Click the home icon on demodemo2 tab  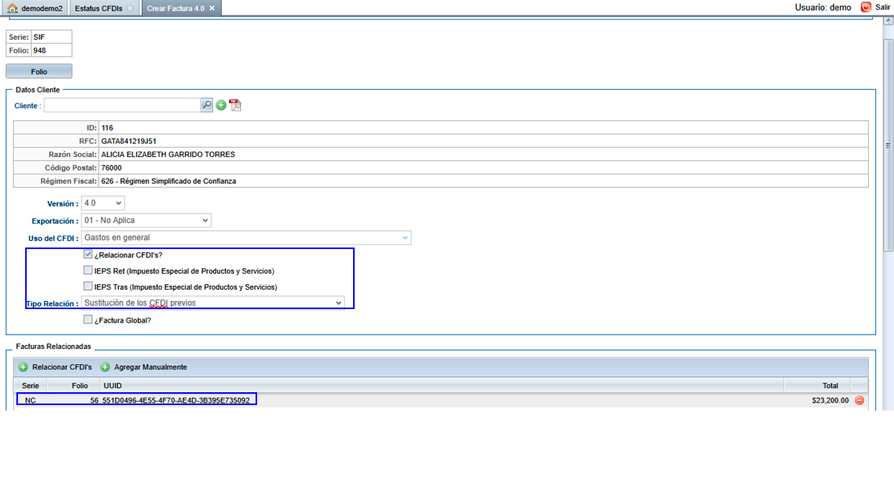coord(12,8)
